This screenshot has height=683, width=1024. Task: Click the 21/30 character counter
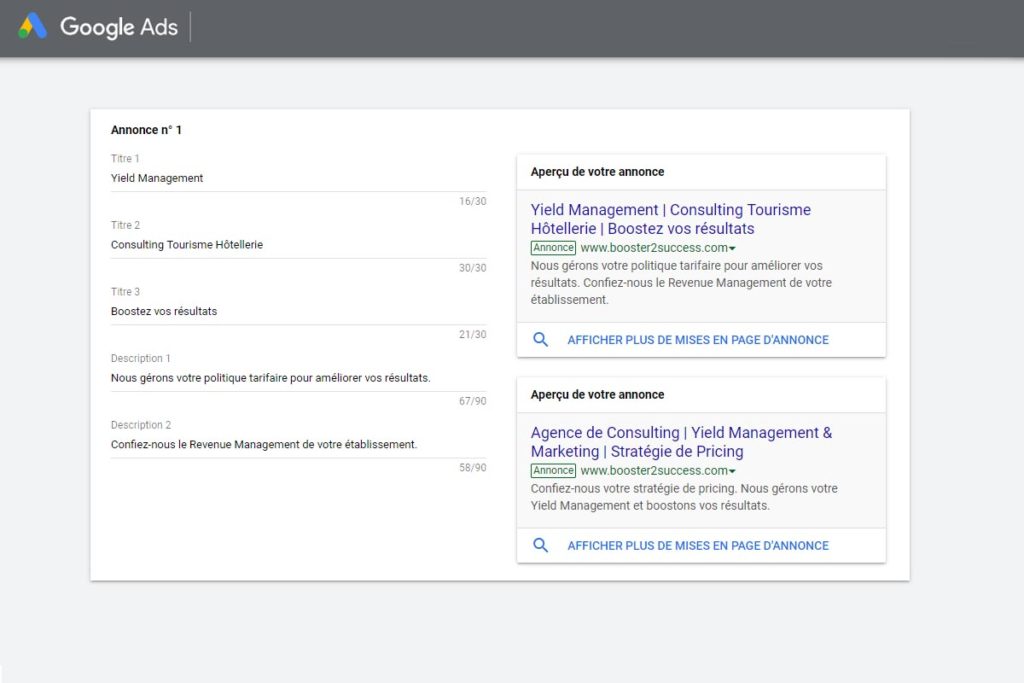[472, 334]
